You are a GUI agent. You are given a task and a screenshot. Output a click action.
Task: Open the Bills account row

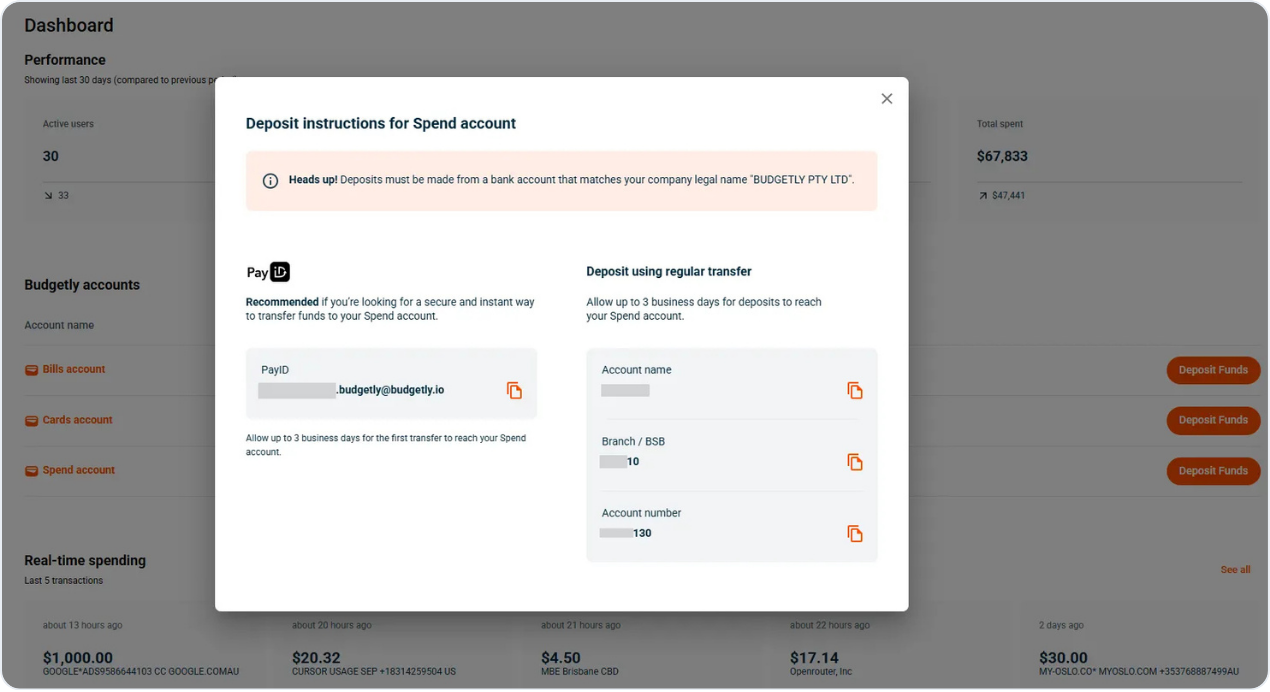[x=77, y=368]
